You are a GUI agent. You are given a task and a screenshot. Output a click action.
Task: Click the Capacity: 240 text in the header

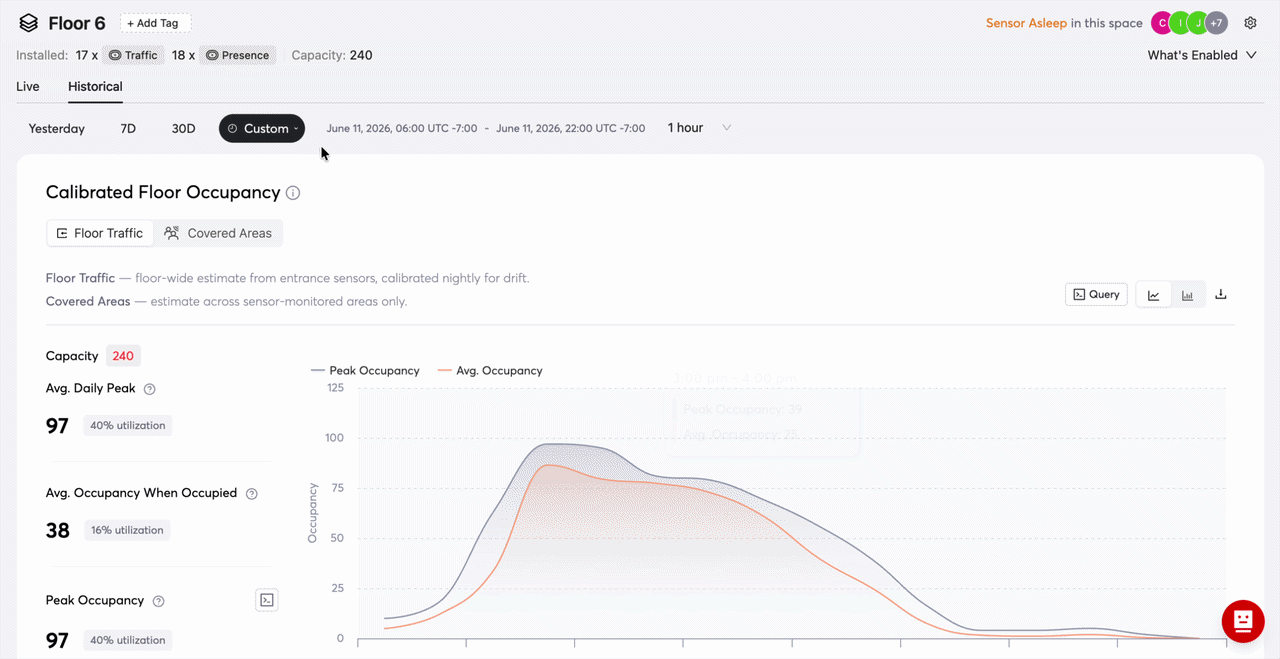(332, 55)
